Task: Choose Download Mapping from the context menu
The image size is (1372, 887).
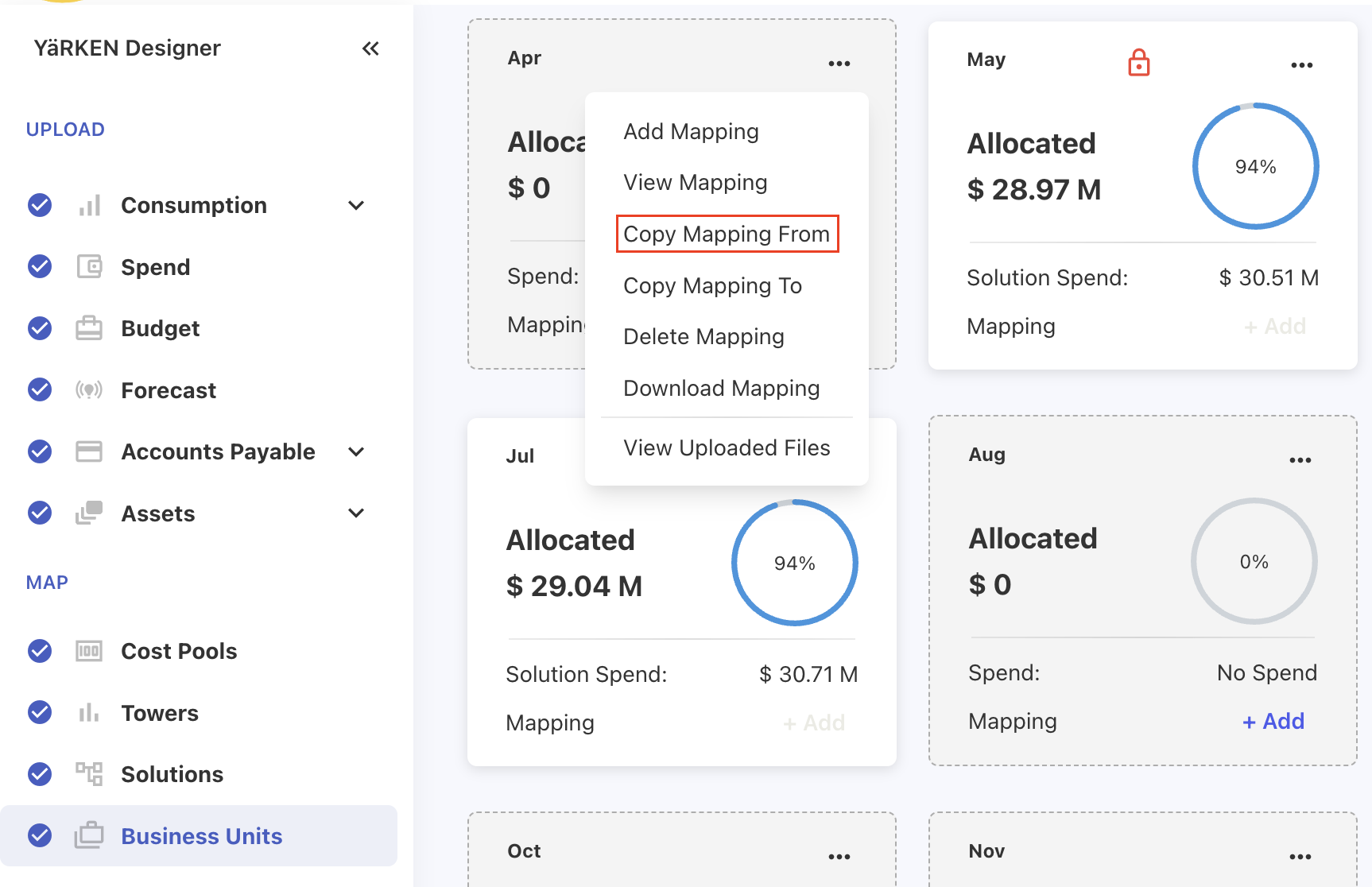Action: [x=721, y=388]
